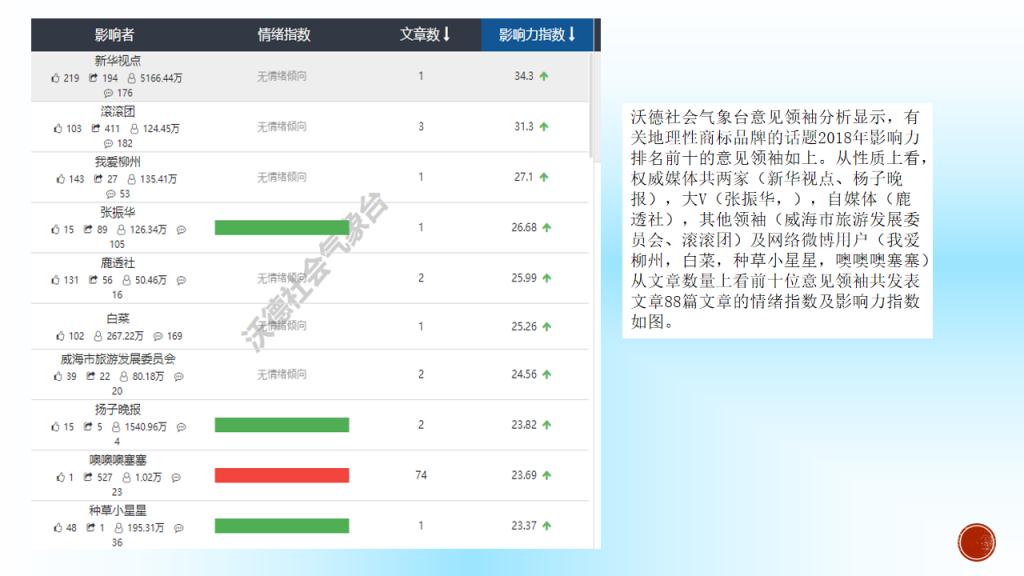This screenshot has width=1024, height=576.
Task: Click the 影响者 column header
Action: click(x=115, y=35)
